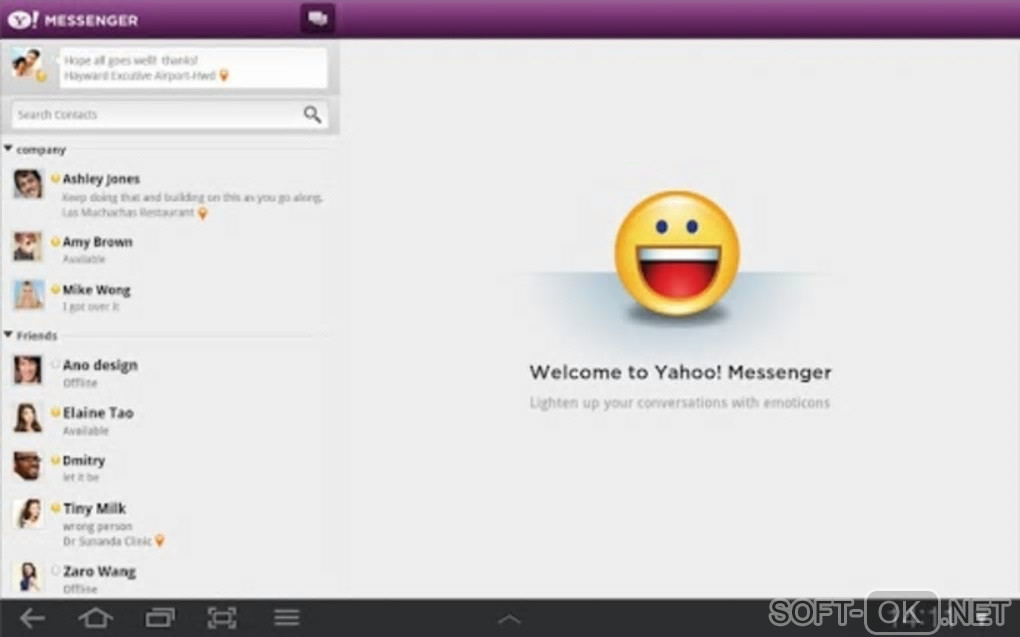1020x637 pixels.
Task: Click Ashley Jones's status message text
Action: [x=193, y=197]
